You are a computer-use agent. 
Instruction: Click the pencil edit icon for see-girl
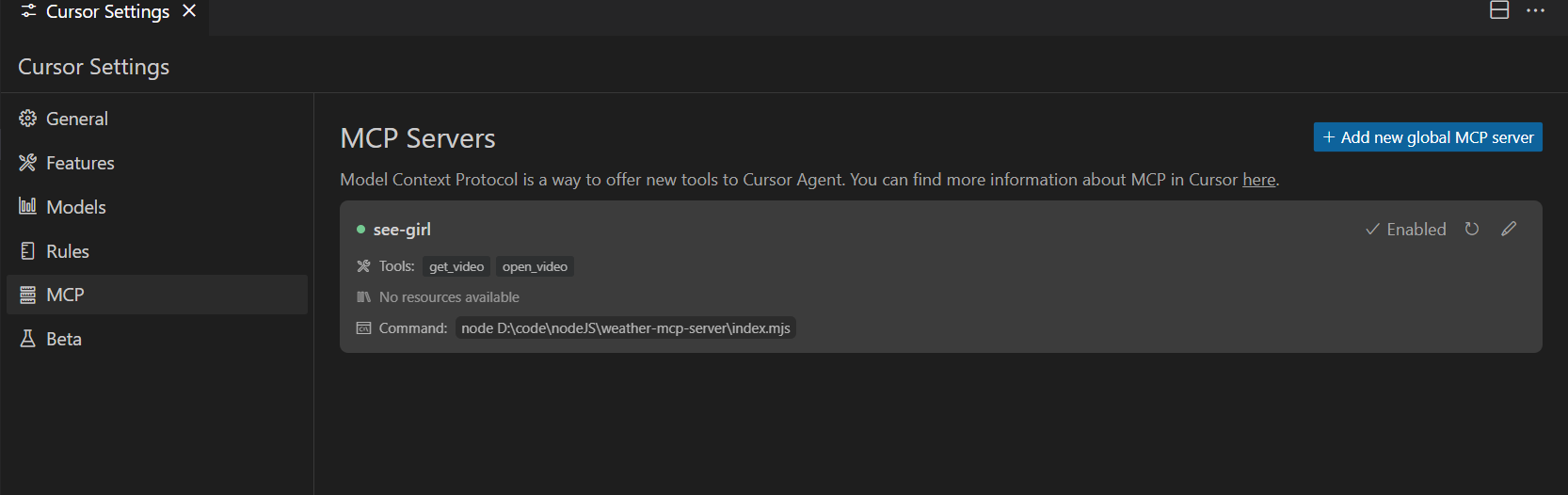click(x=1509, y=229)
